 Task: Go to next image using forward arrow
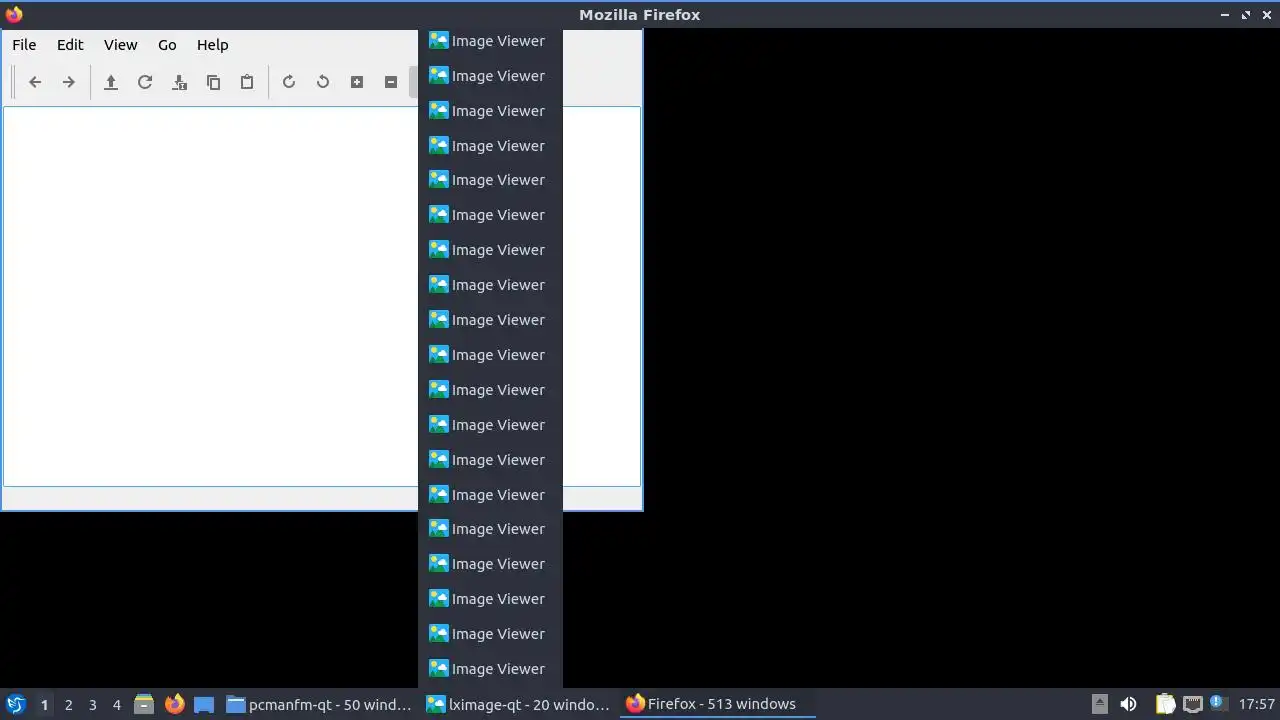pyautogui.click(x=69, y=82)
